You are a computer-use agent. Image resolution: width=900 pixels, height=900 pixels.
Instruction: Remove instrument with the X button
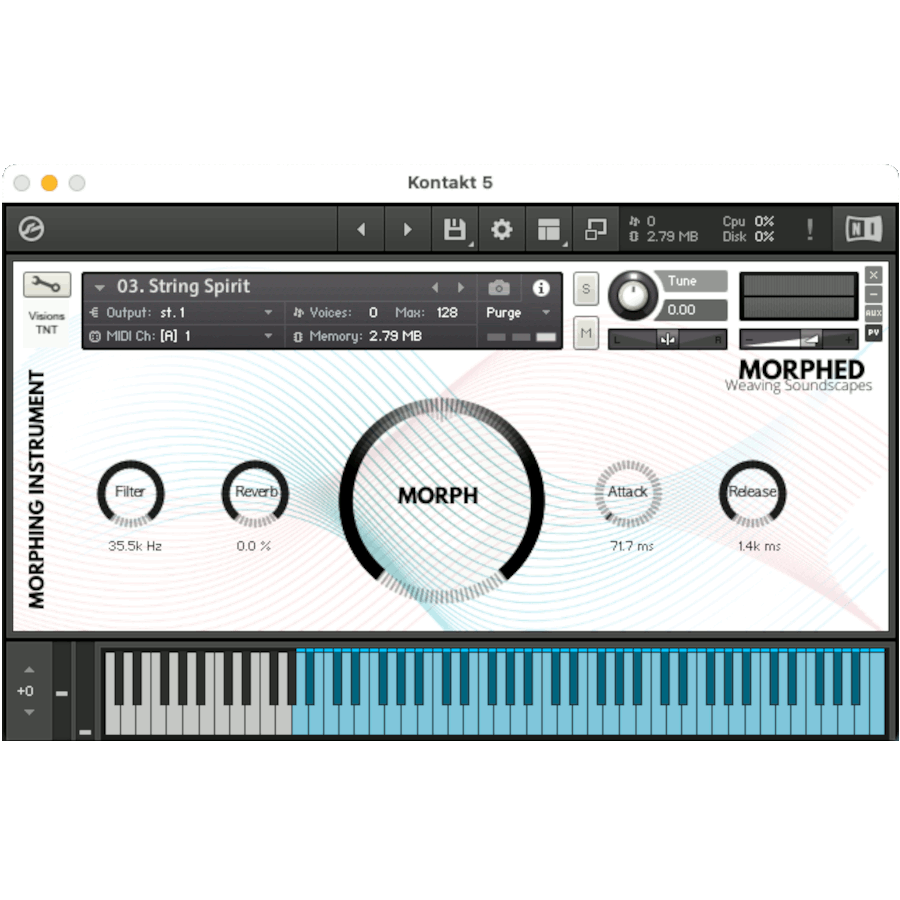click(874, 275)
